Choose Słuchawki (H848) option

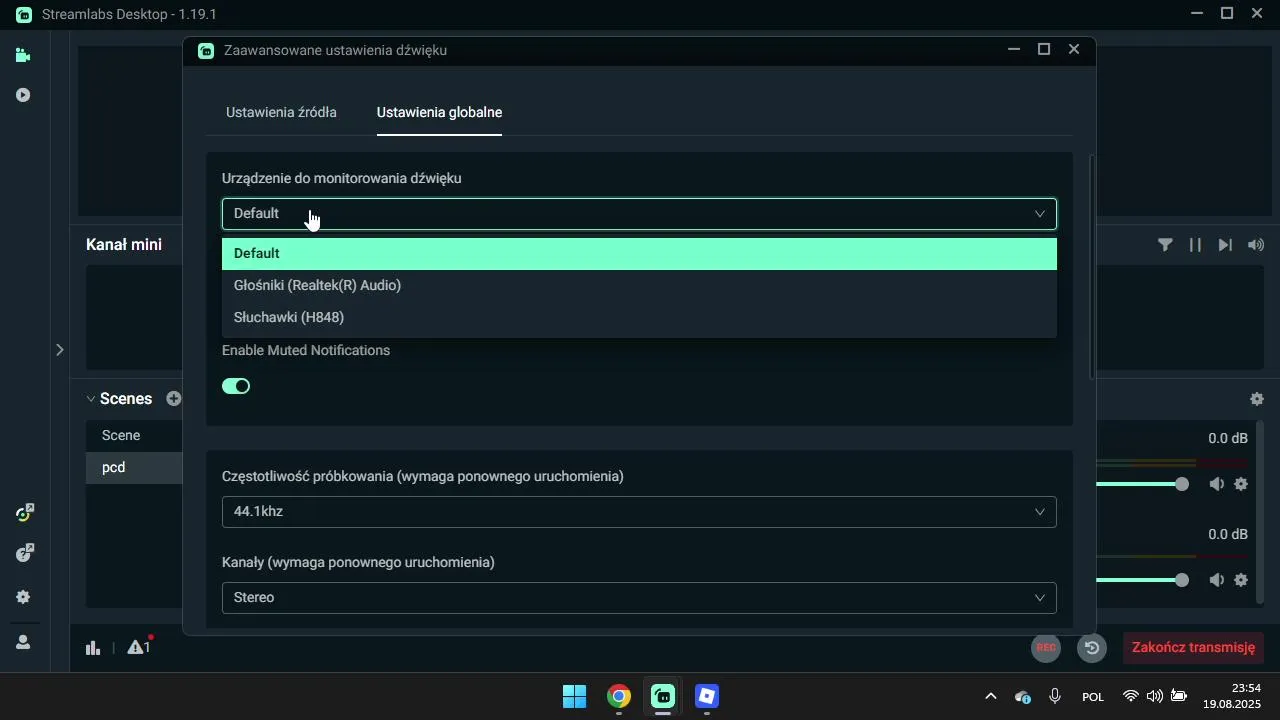coord(639,318)
